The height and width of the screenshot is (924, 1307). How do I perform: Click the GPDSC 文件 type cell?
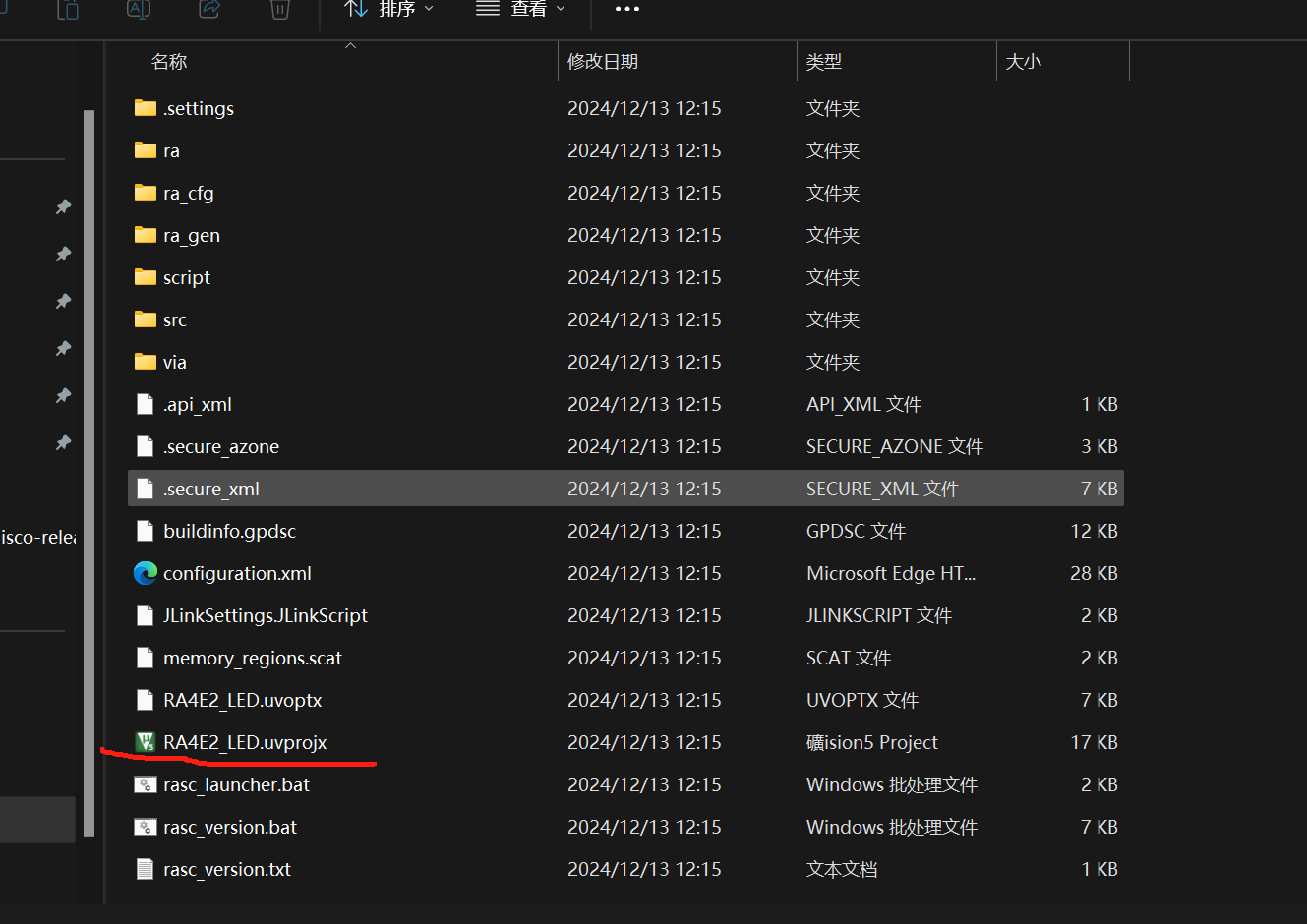click(856, 531)
